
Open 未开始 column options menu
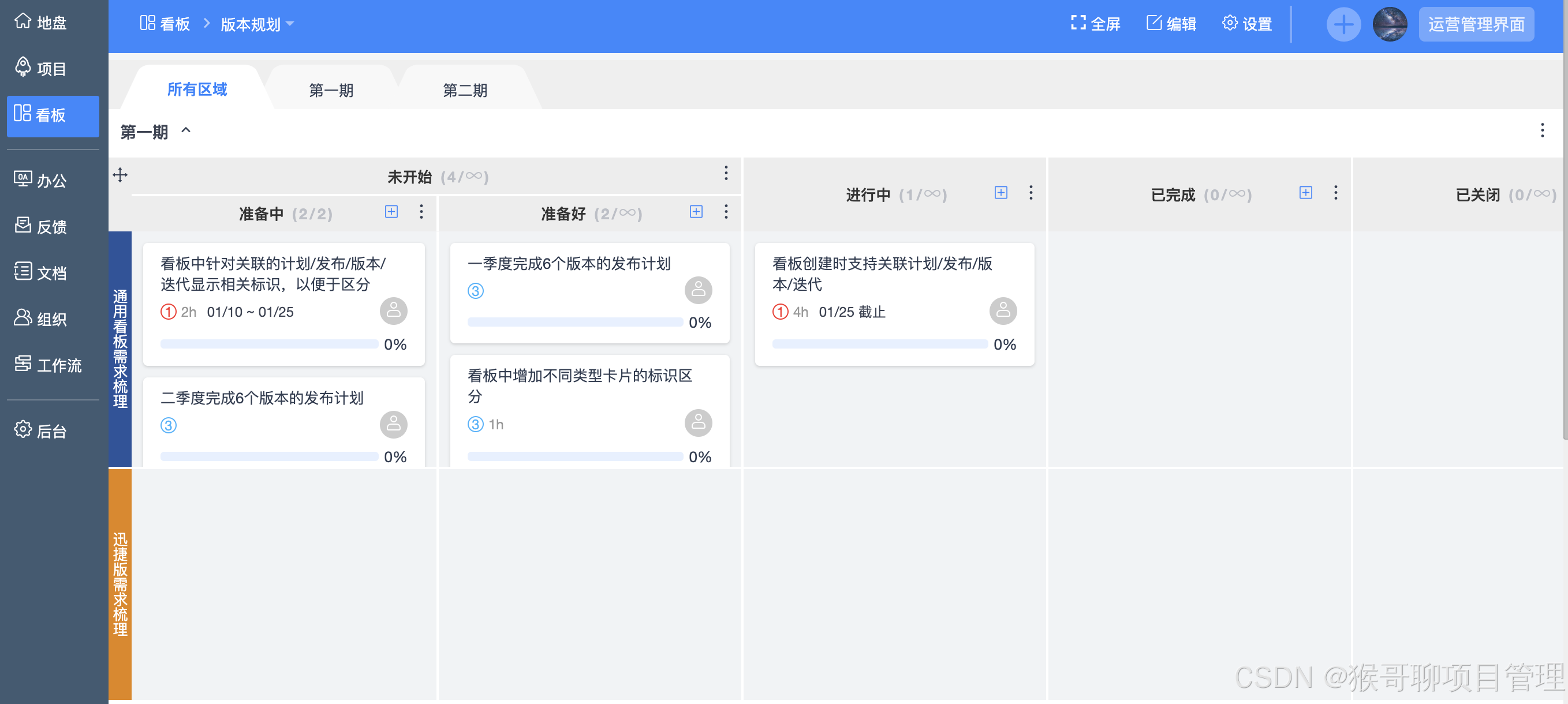pyautogui.click(x=725, y=174)
